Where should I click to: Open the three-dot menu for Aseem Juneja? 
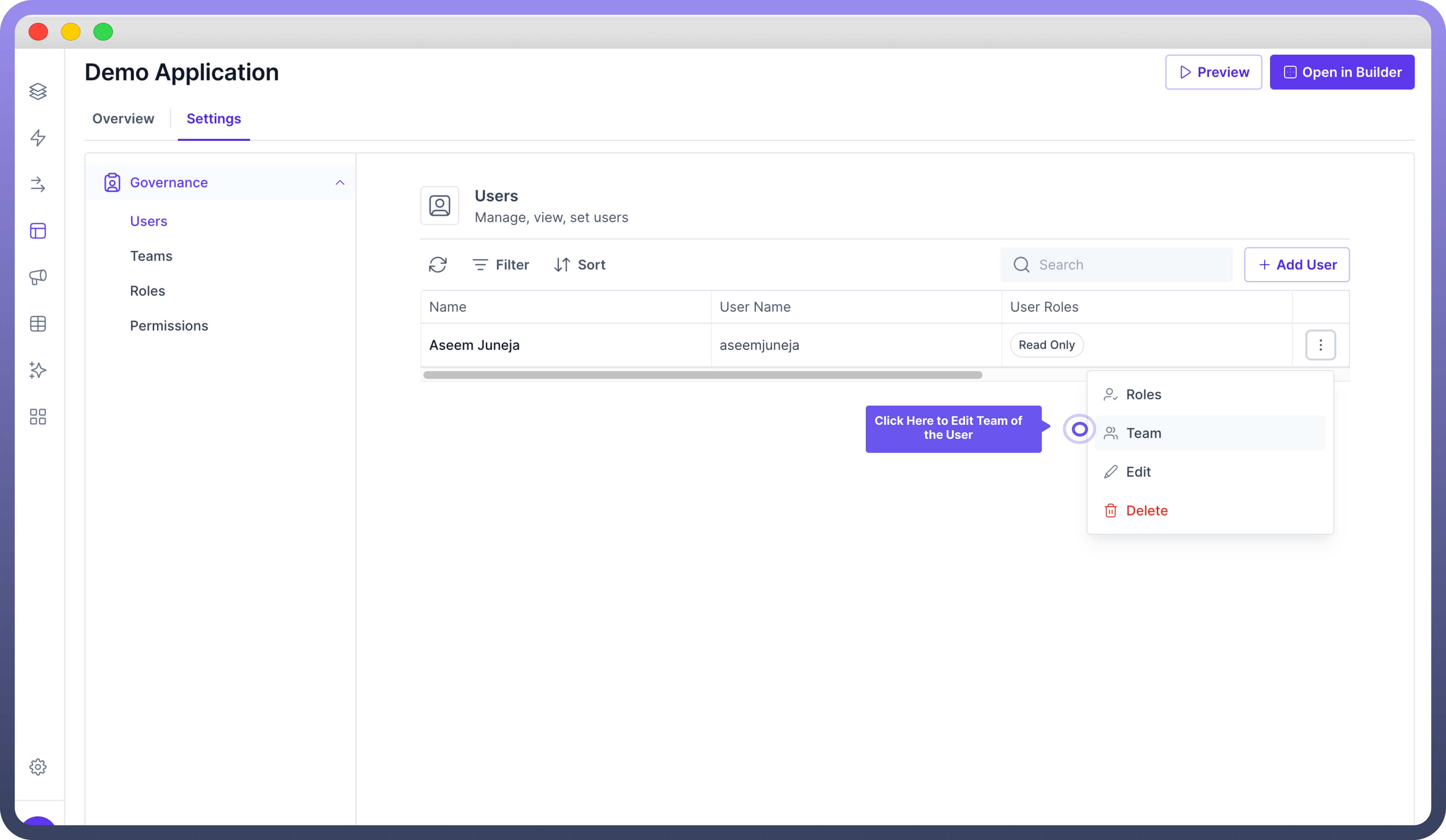click(1320, 345)
